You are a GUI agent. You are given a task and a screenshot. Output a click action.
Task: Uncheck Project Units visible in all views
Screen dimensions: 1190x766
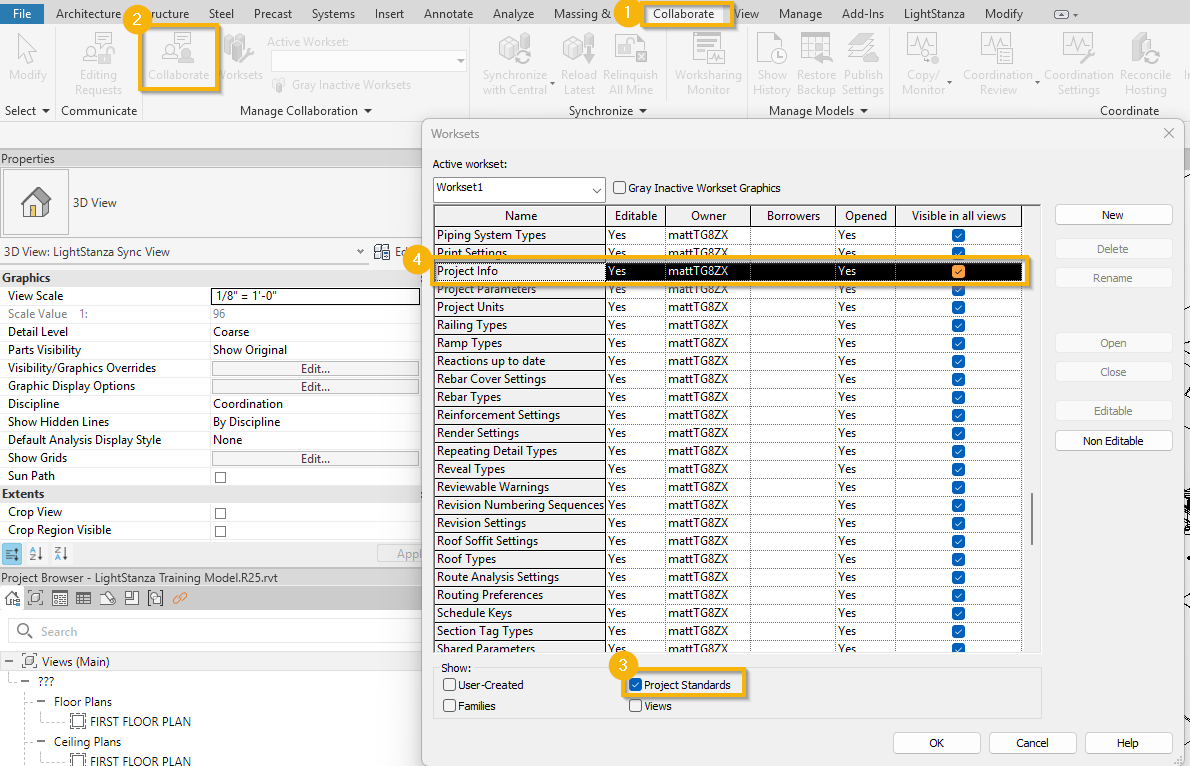point(959,307)
